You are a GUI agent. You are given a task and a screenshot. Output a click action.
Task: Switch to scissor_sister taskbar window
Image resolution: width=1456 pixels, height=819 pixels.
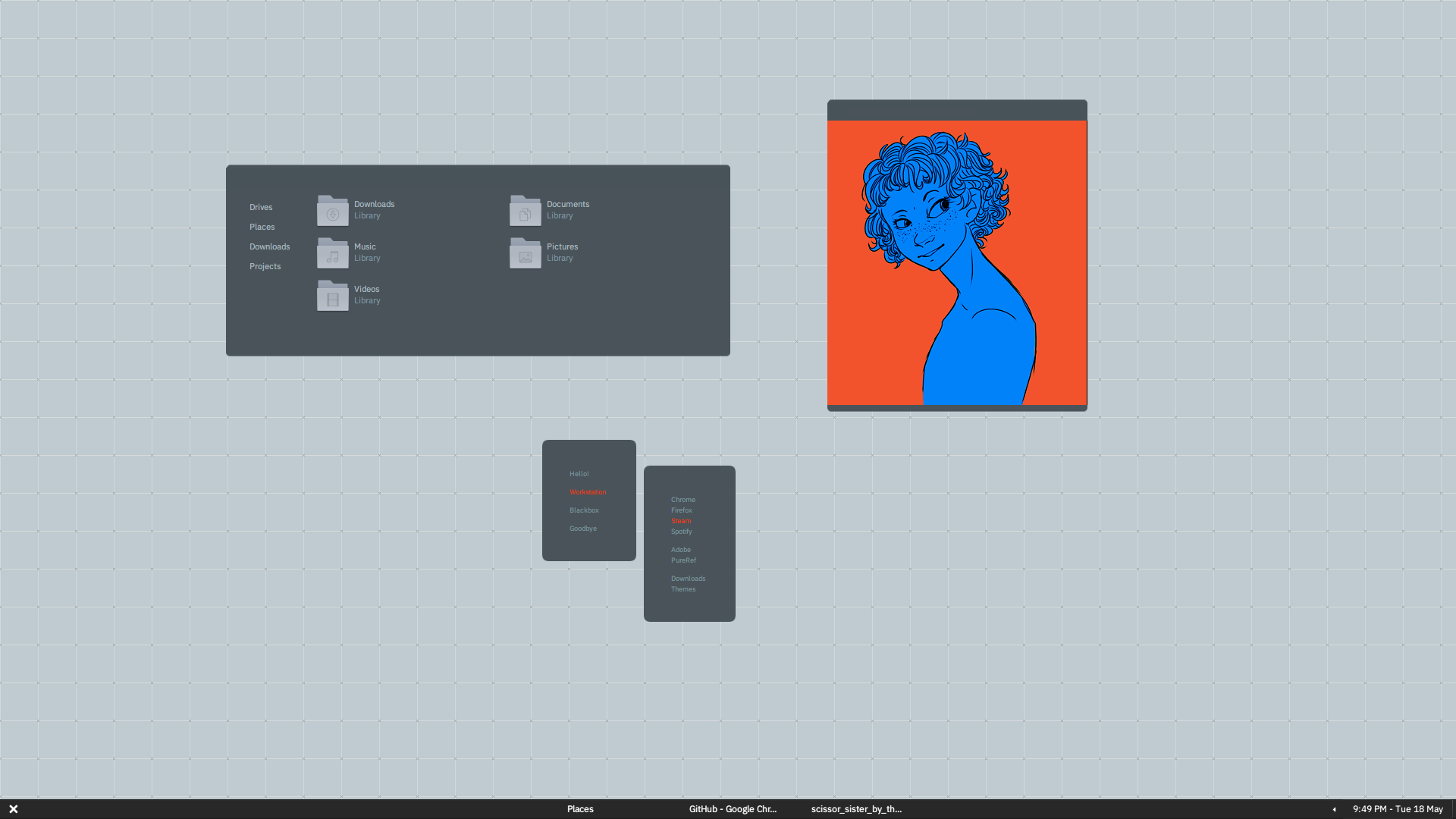pos(857,809)
